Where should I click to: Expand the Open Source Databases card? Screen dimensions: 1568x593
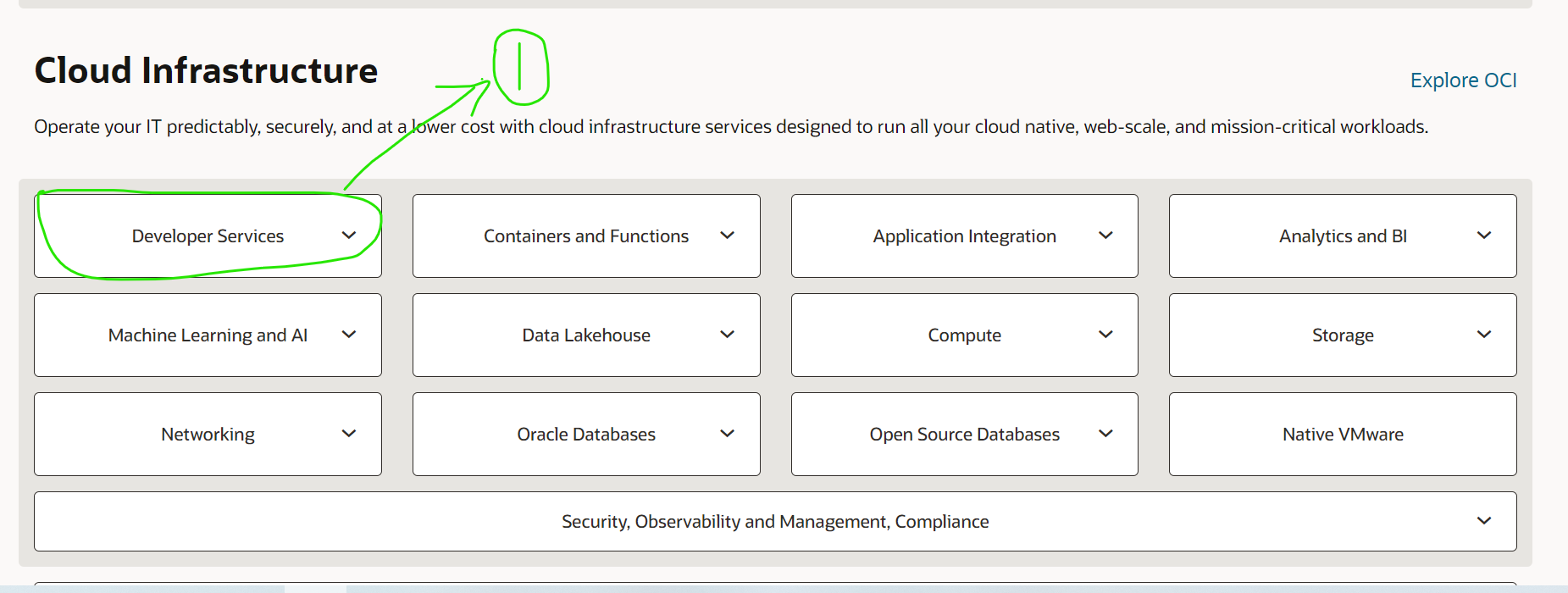coord(964,435)
